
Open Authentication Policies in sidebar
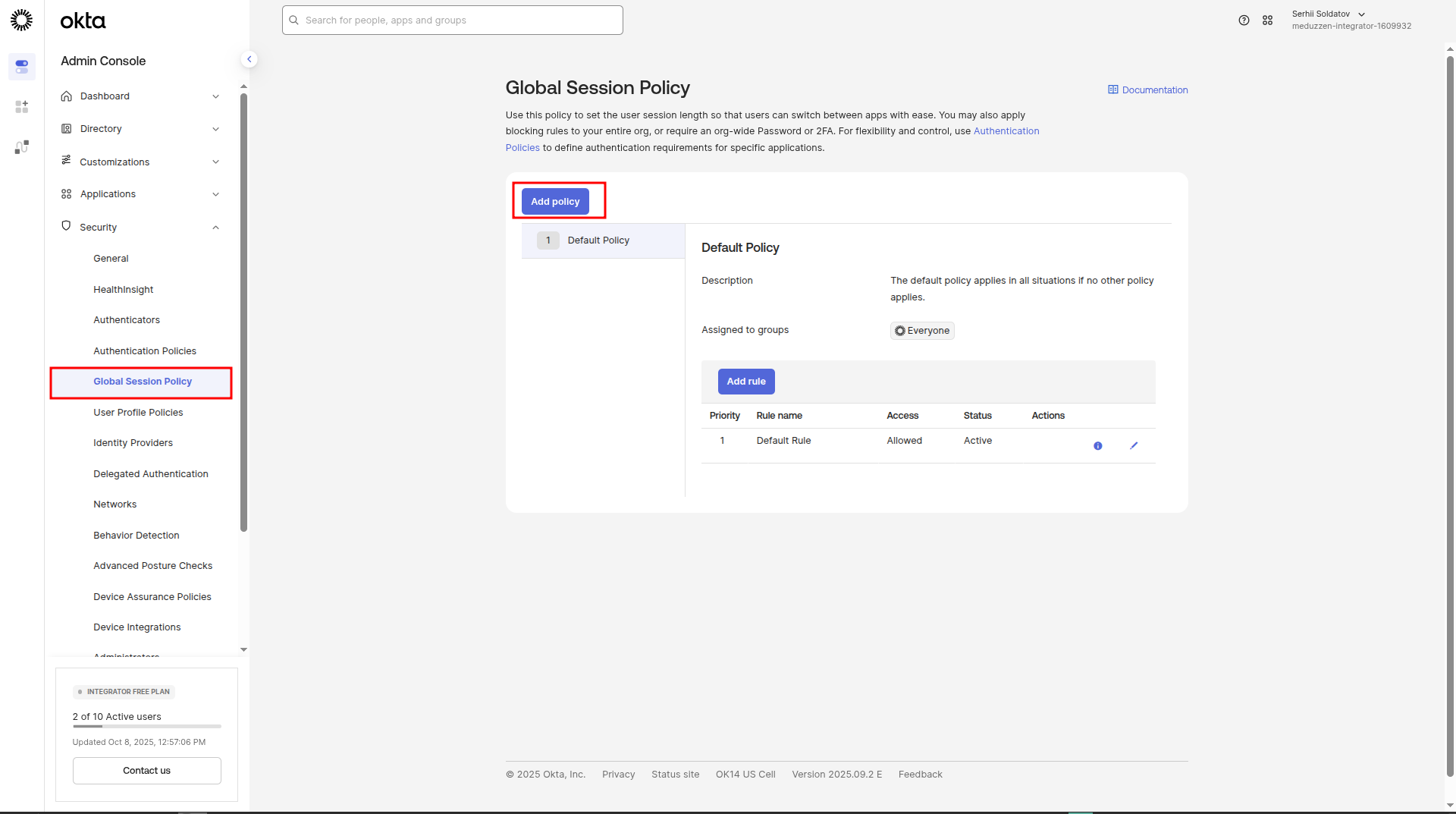[x=145, y=351]
